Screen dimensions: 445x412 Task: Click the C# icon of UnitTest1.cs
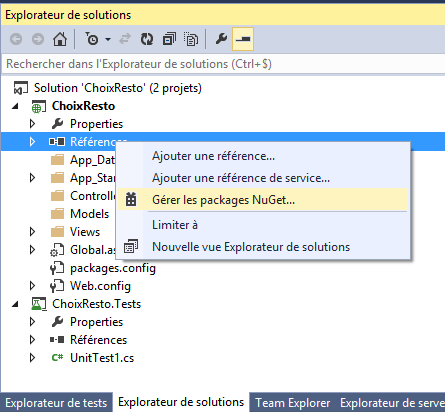(57, 358)
